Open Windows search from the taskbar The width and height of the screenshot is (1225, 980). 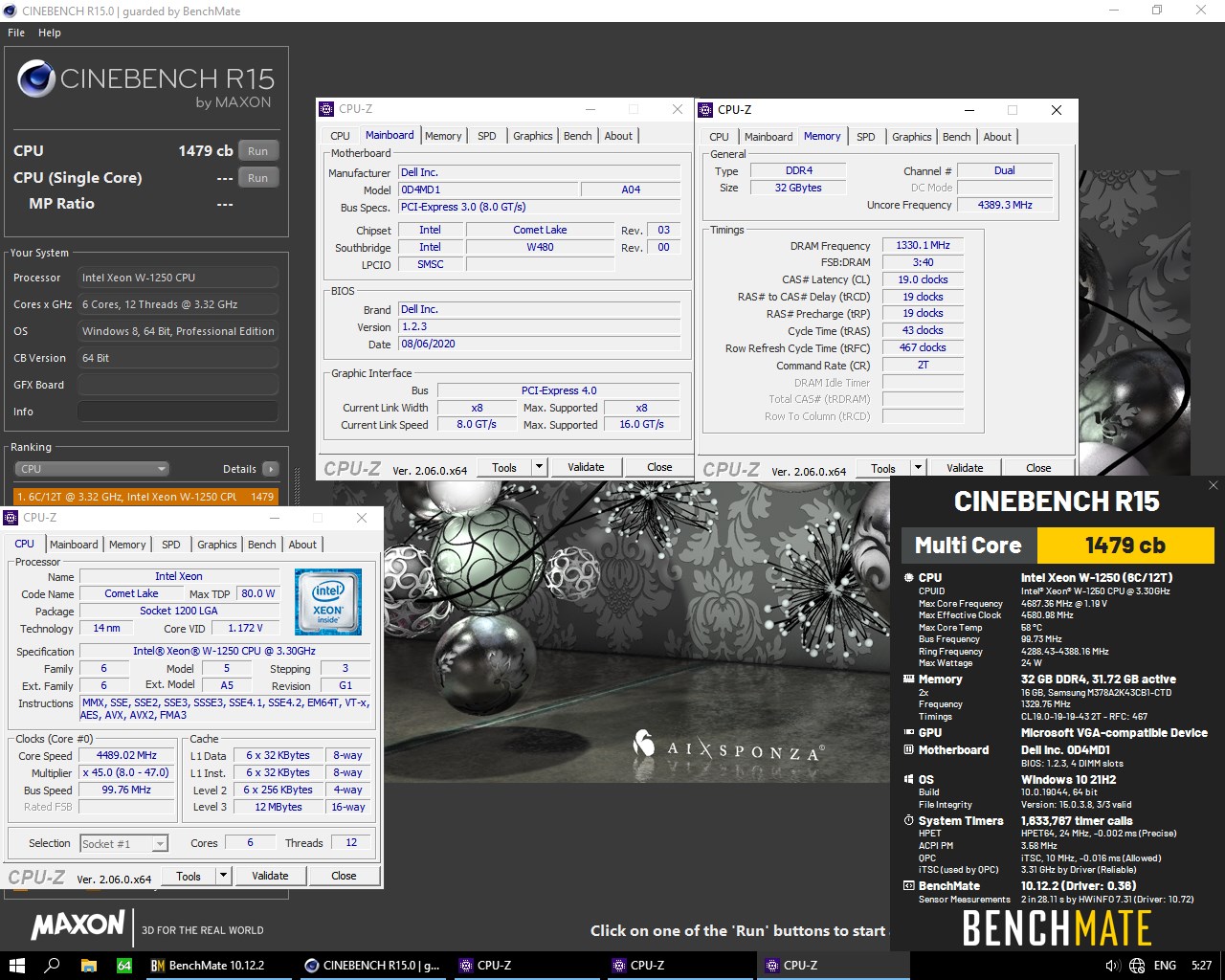tap(53, 965)
